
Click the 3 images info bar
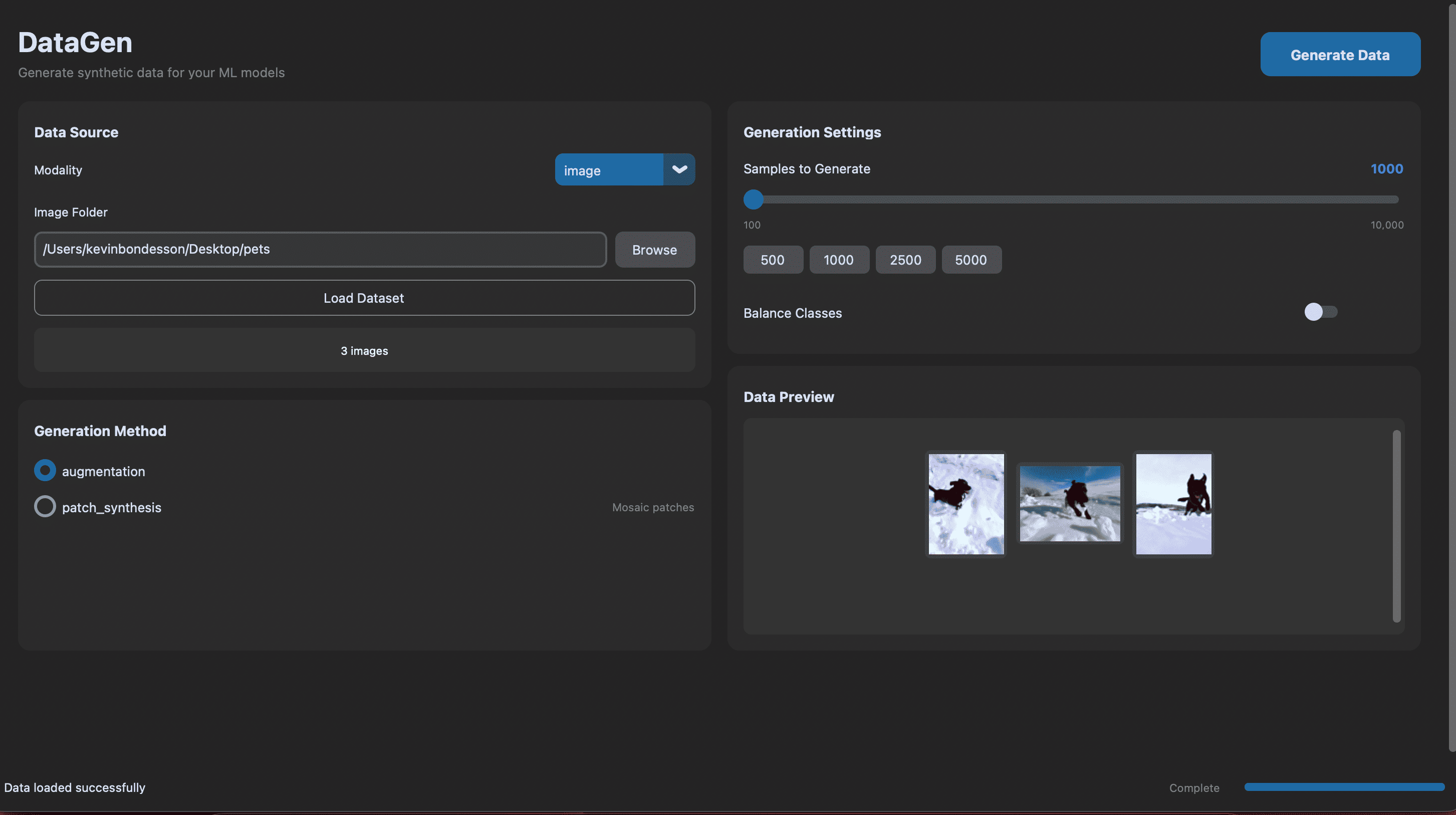[364, 351]
